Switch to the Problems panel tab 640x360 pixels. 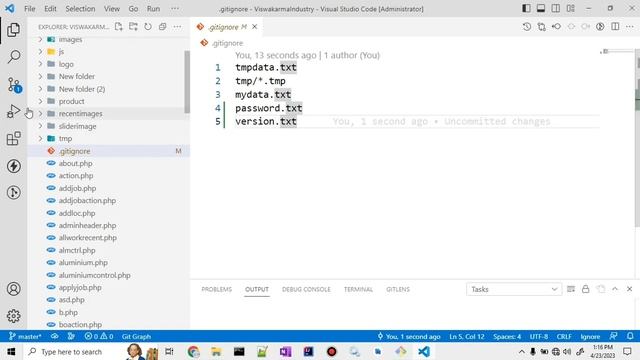click(216, 289)
